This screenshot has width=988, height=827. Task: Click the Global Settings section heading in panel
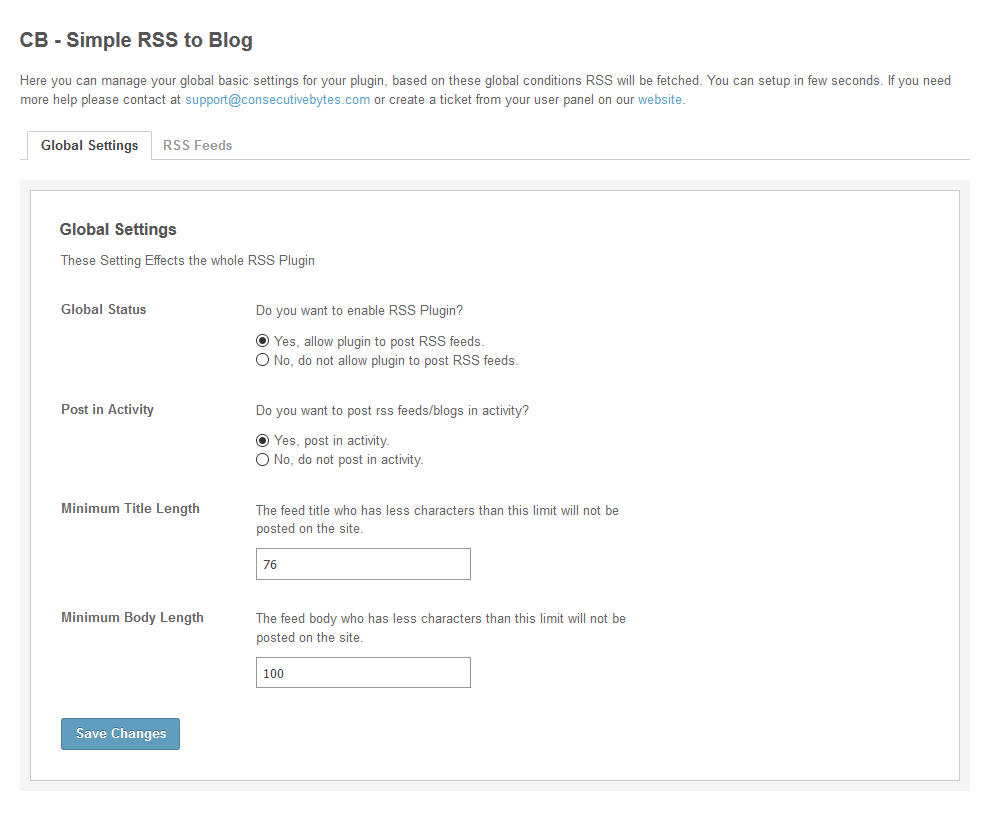118,230
